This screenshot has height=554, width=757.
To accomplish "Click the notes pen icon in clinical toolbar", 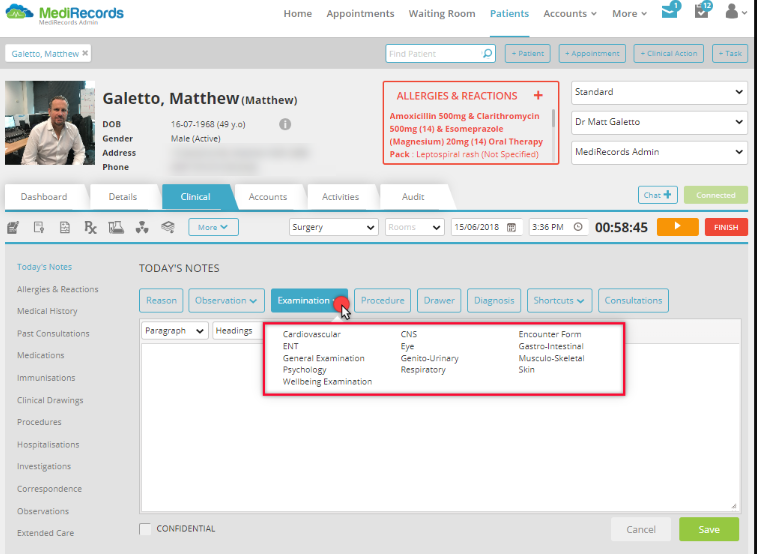I will pos(13,227).
